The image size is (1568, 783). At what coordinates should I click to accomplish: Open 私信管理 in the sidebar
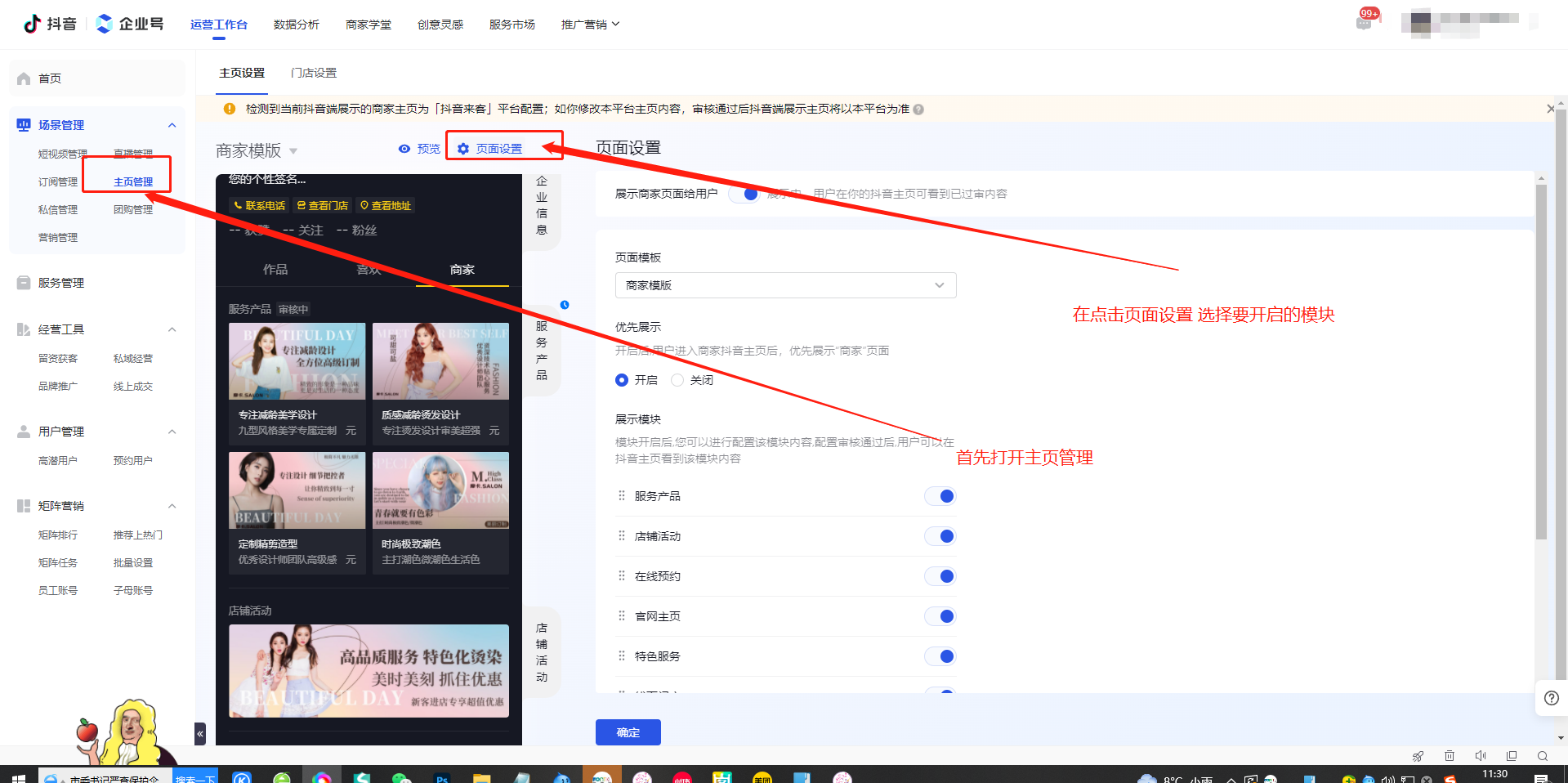(x=58, y=209)
